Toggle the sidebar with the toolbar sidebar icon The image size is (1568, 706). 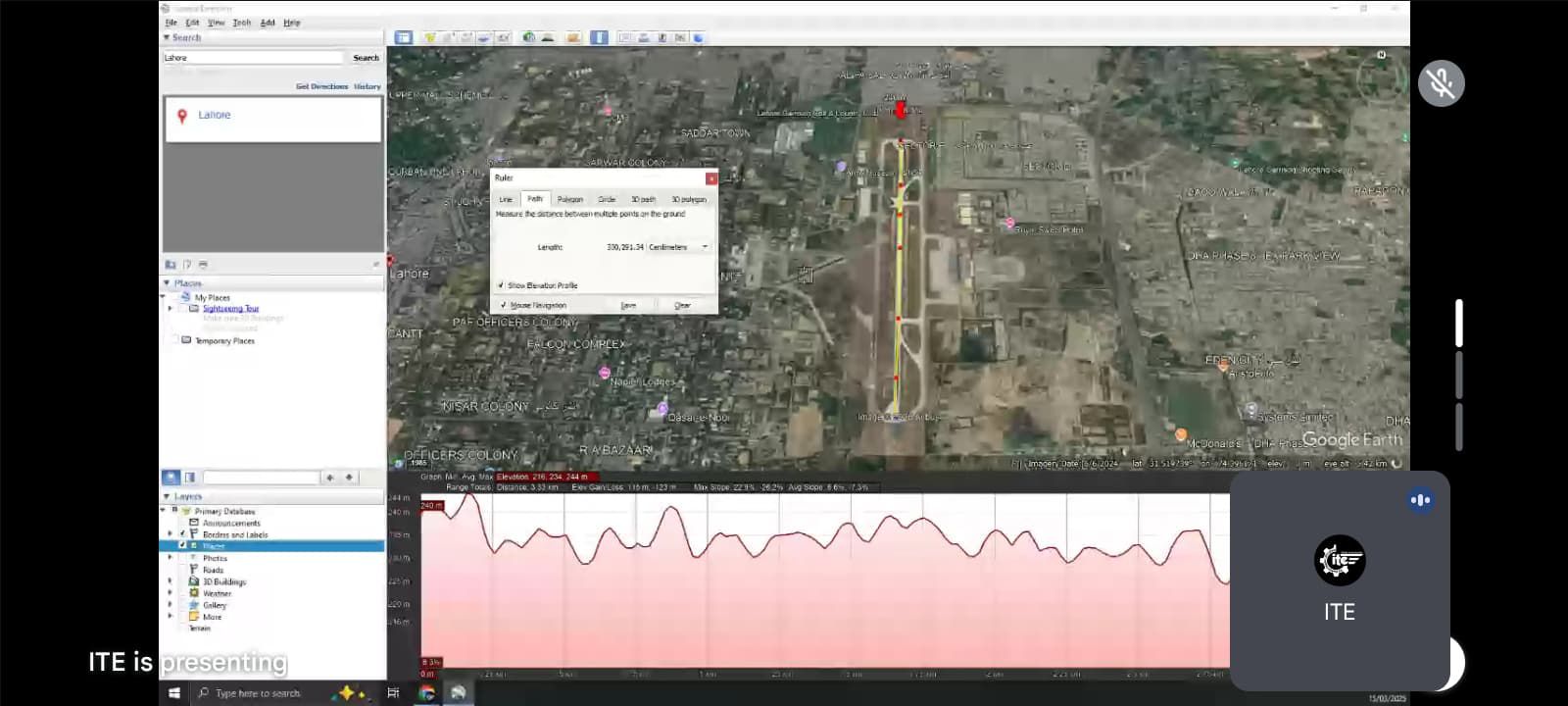coord(404,37)
